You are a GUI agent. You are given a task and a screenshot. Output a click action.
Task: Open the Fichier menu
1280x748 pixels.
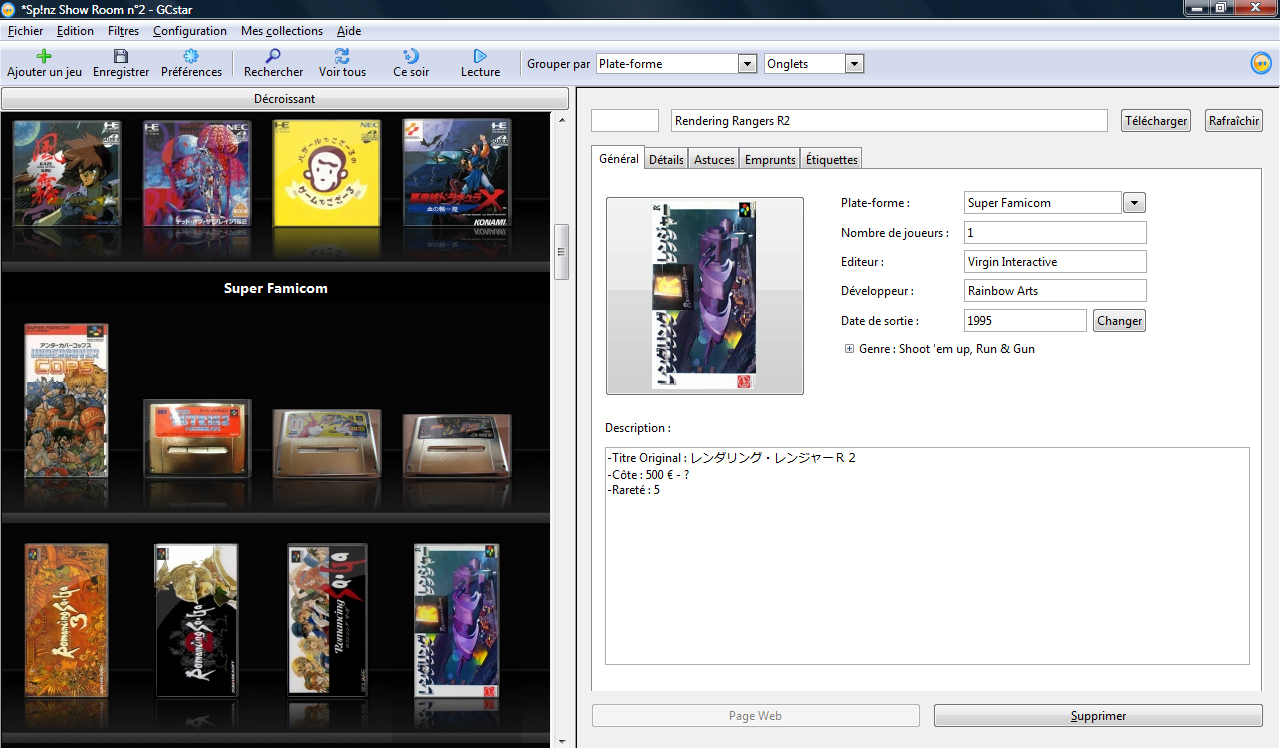(25, 31)
